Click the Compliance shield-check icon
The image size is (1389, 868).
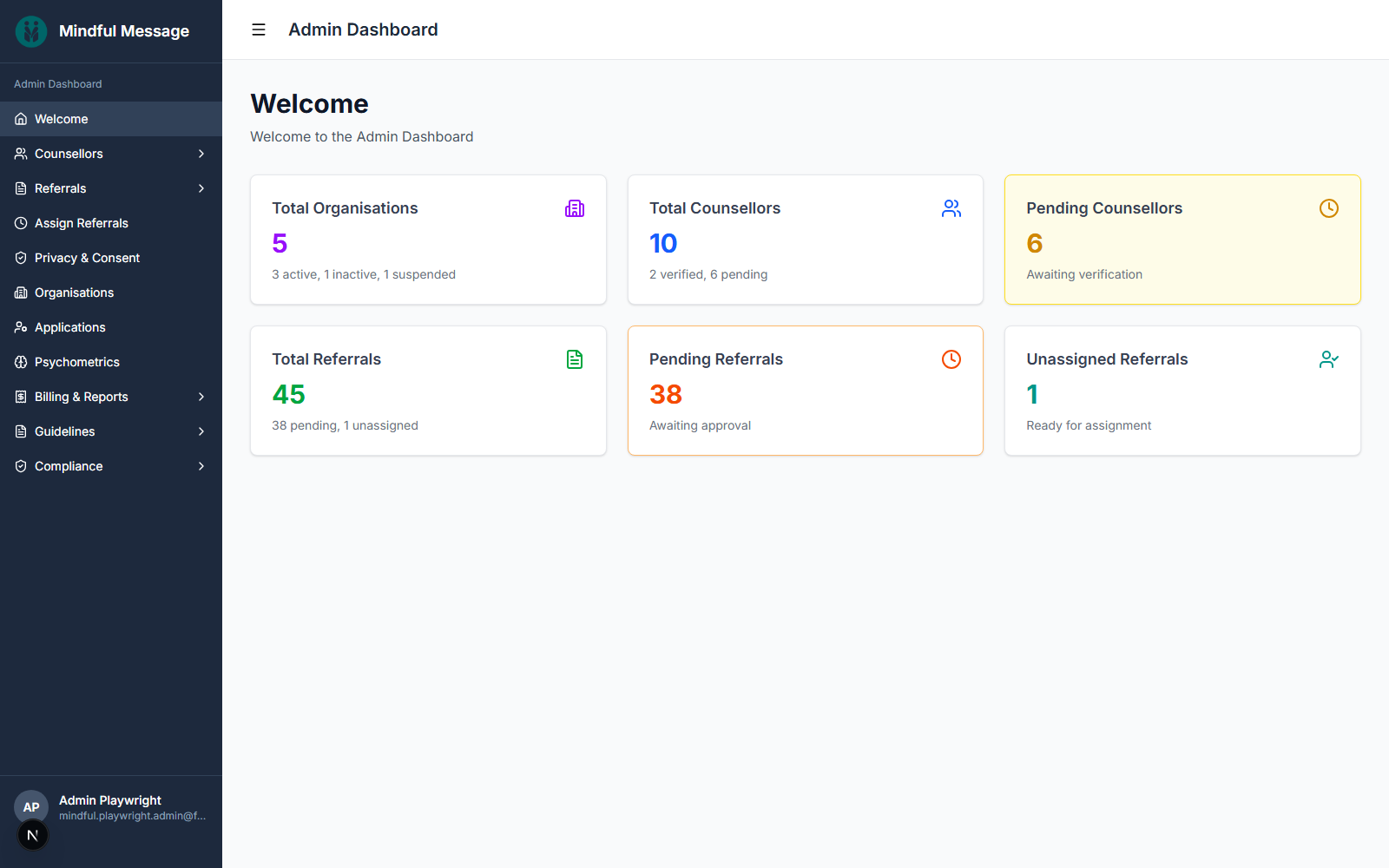tap(21, 466)
